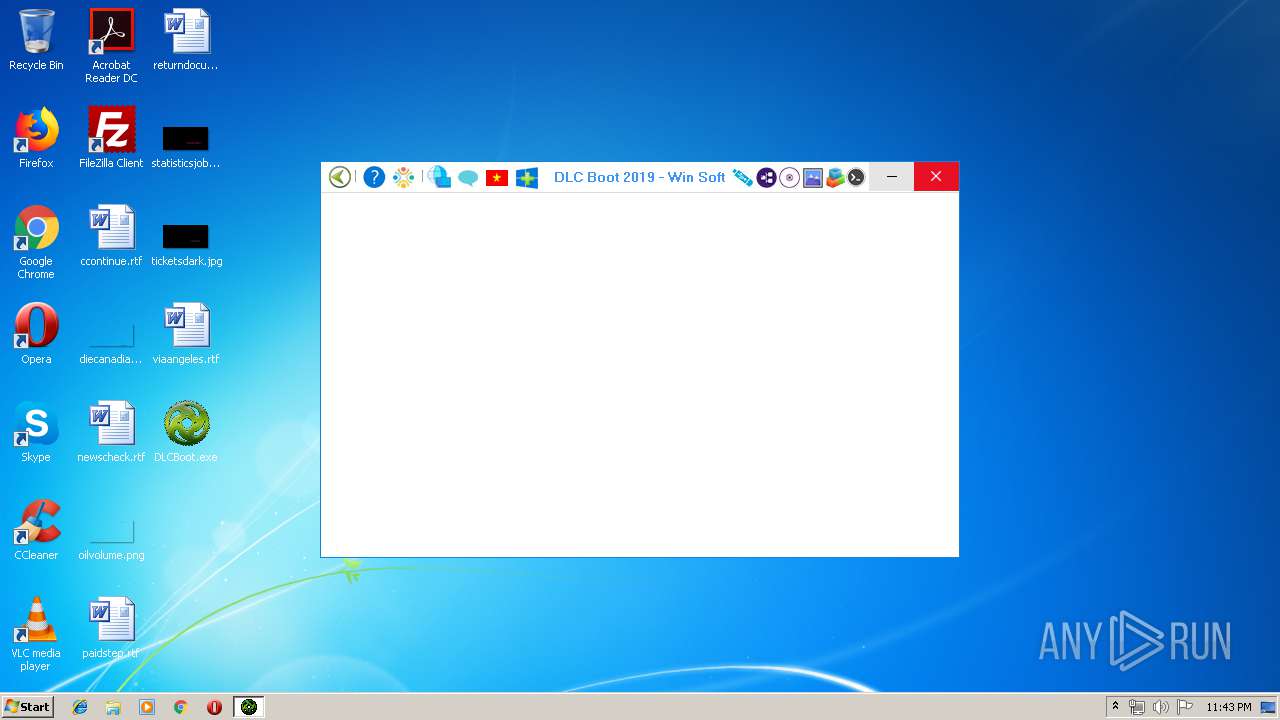1280x720 pixels.
Task: Open ccontinue.rtf document
Action: pyautogui.click(x=111, y=236)
